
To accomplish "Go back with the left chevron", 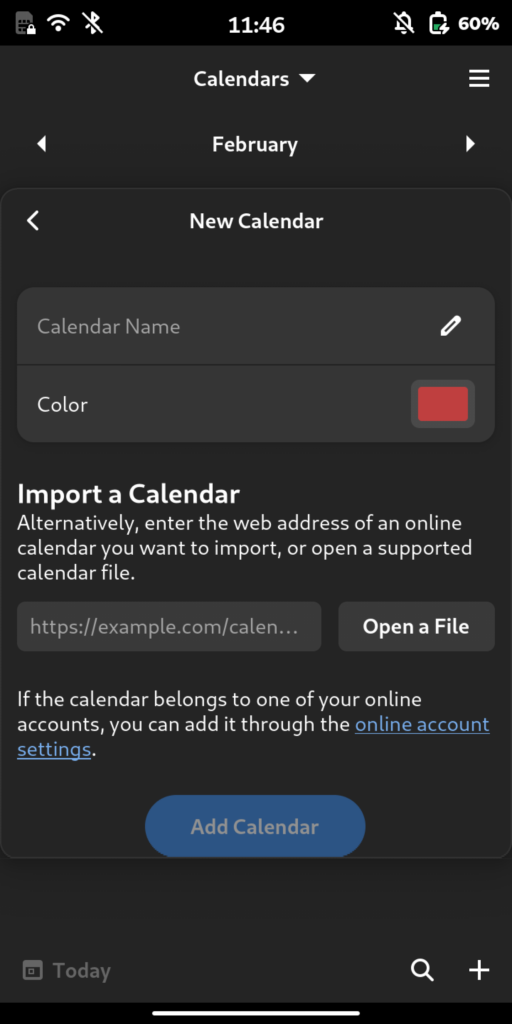I will click(x=33, y=221).
